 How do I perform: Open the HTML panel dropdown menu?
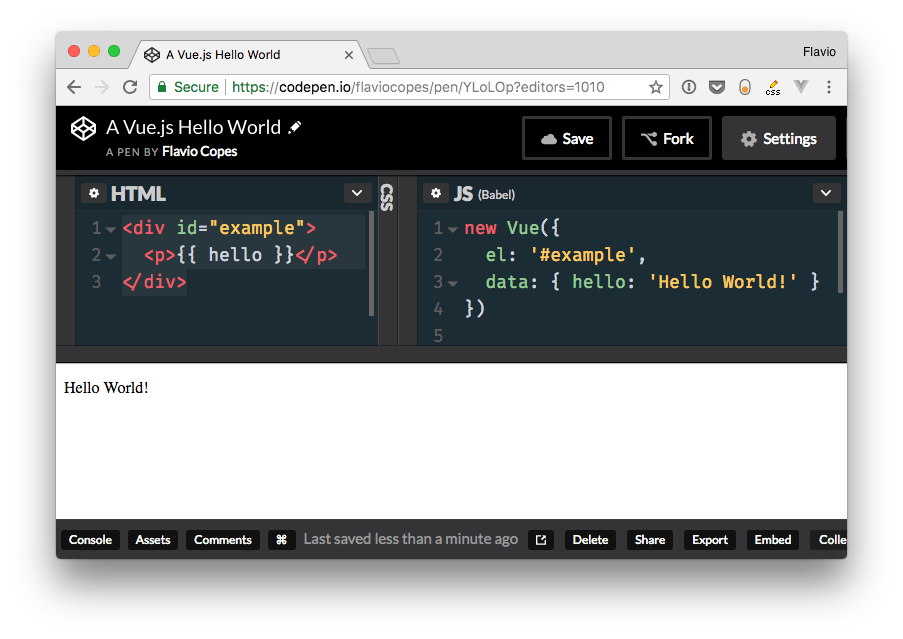point(355,192)
